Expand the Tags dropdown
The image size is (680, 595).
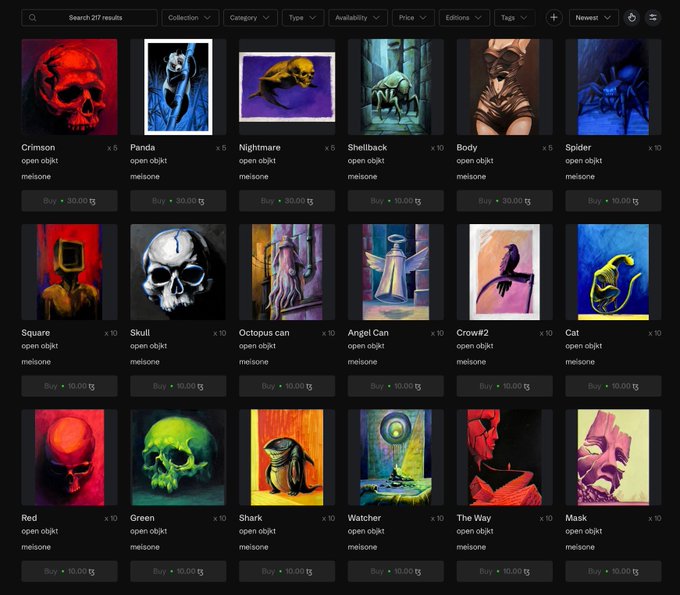514,18
